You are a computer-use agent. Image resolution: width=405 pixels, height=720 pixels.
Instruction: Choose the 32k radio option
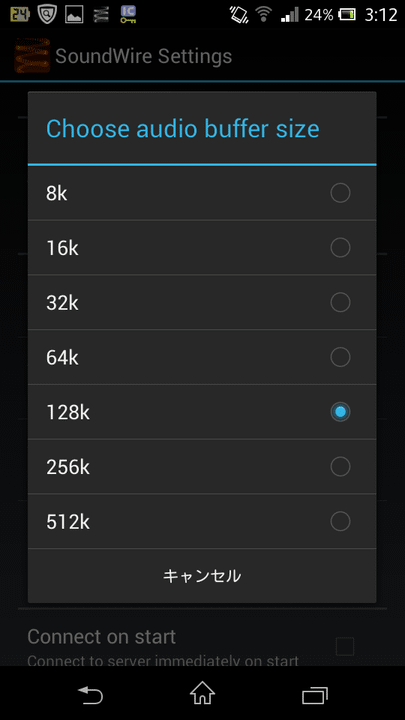340,303
